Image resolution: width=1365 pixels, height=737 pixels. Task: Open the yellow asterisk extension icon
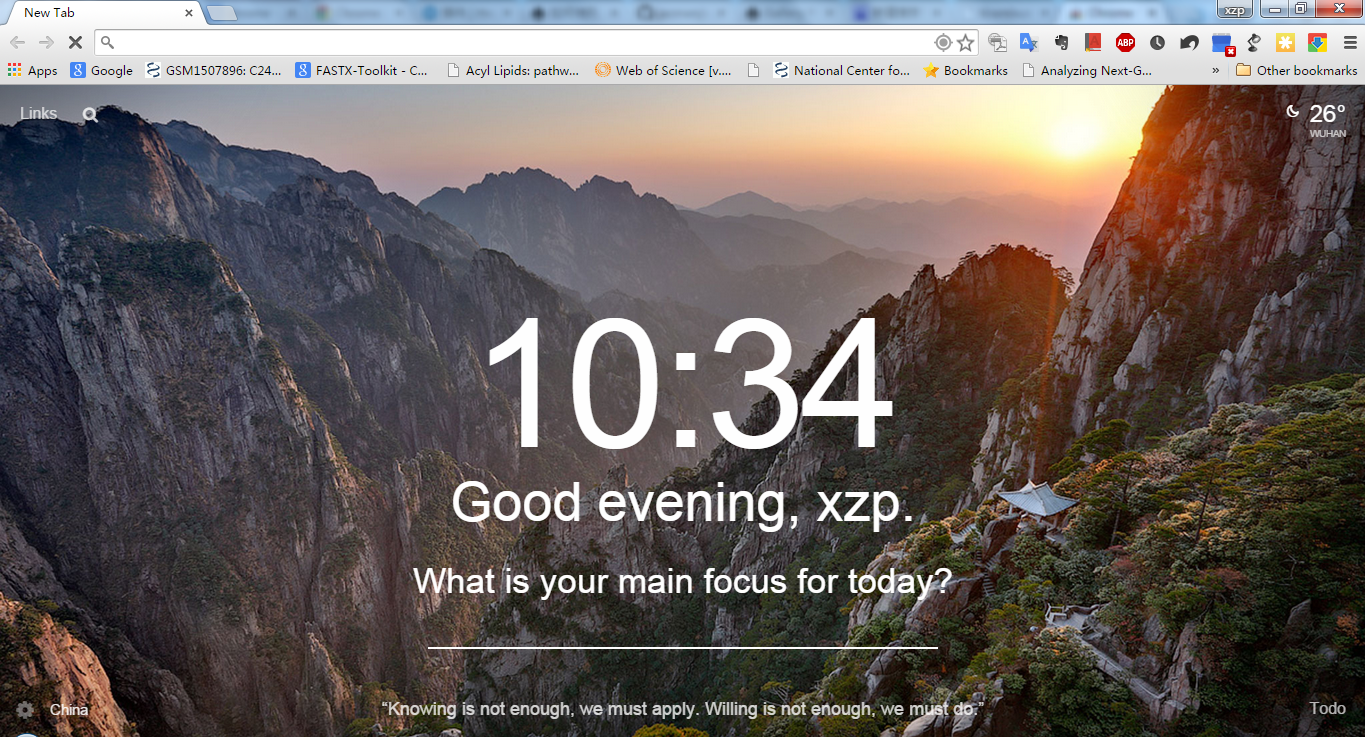(x=1285, y=42)
